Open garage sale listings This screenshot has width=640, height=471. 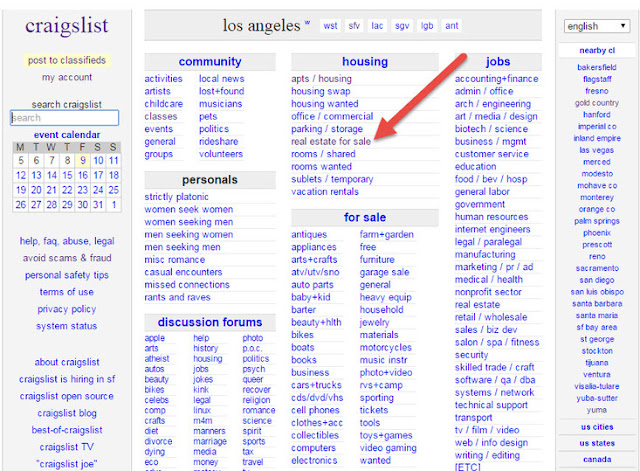pyautogui.click(x=384, y=272)
